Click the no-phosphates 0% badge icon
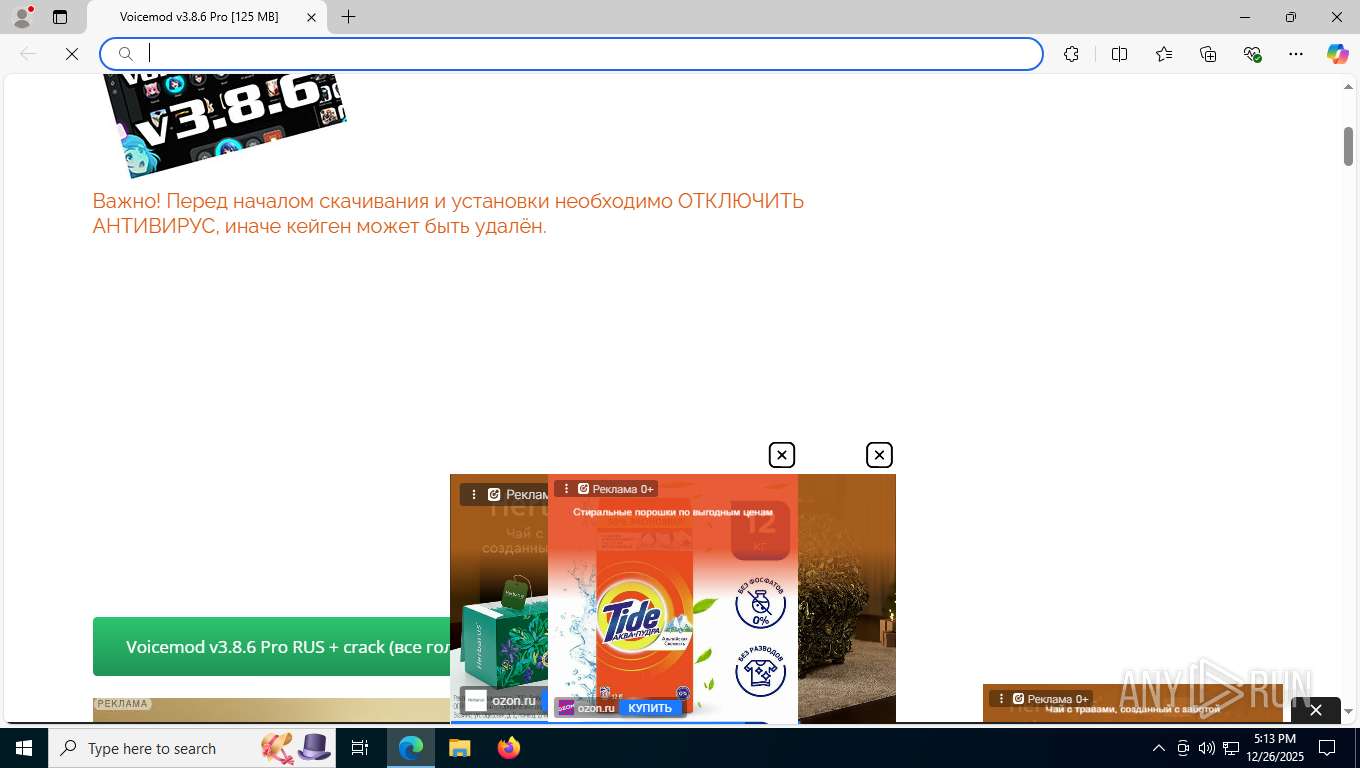Image resolution: width=1360 pixels, height=768 pixels. click(x=760, y=604)
